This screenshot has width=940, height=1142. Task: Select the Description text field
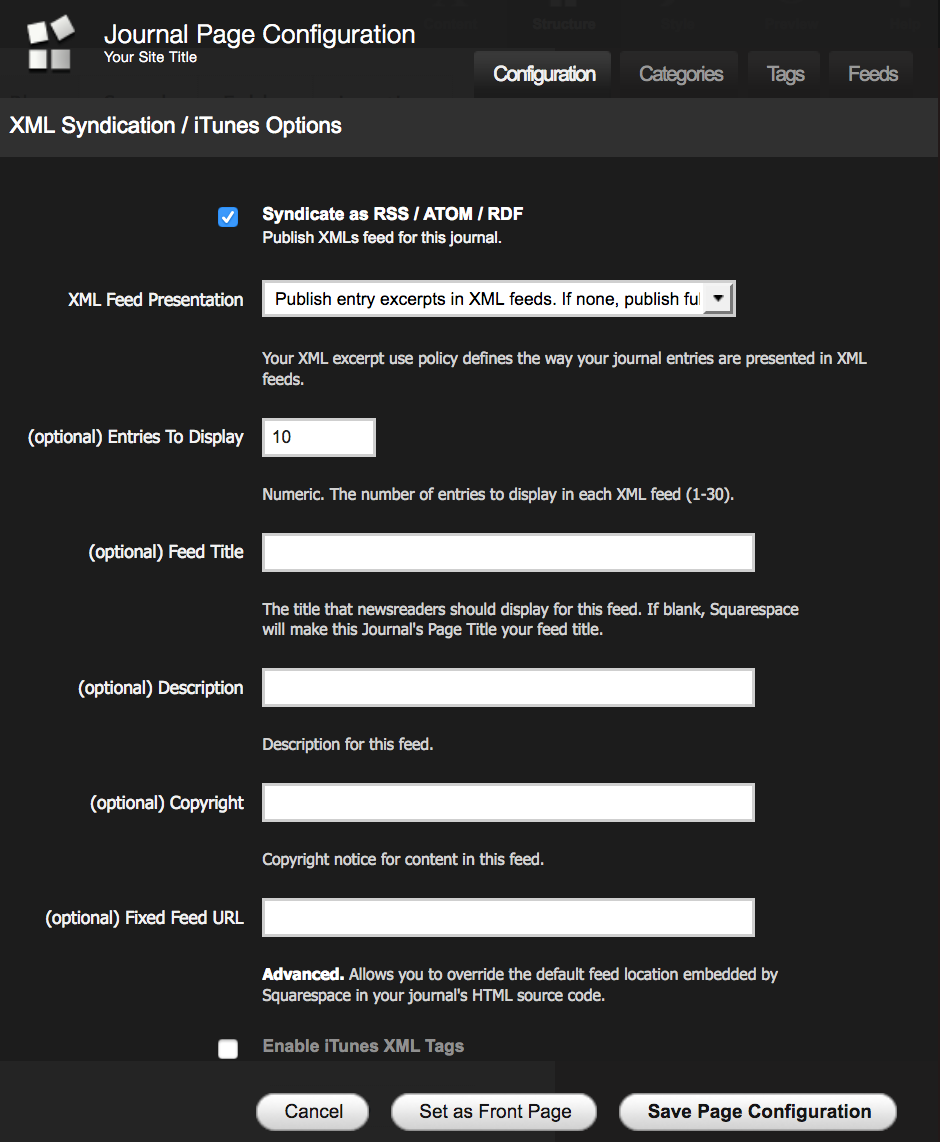click(508, 688)
